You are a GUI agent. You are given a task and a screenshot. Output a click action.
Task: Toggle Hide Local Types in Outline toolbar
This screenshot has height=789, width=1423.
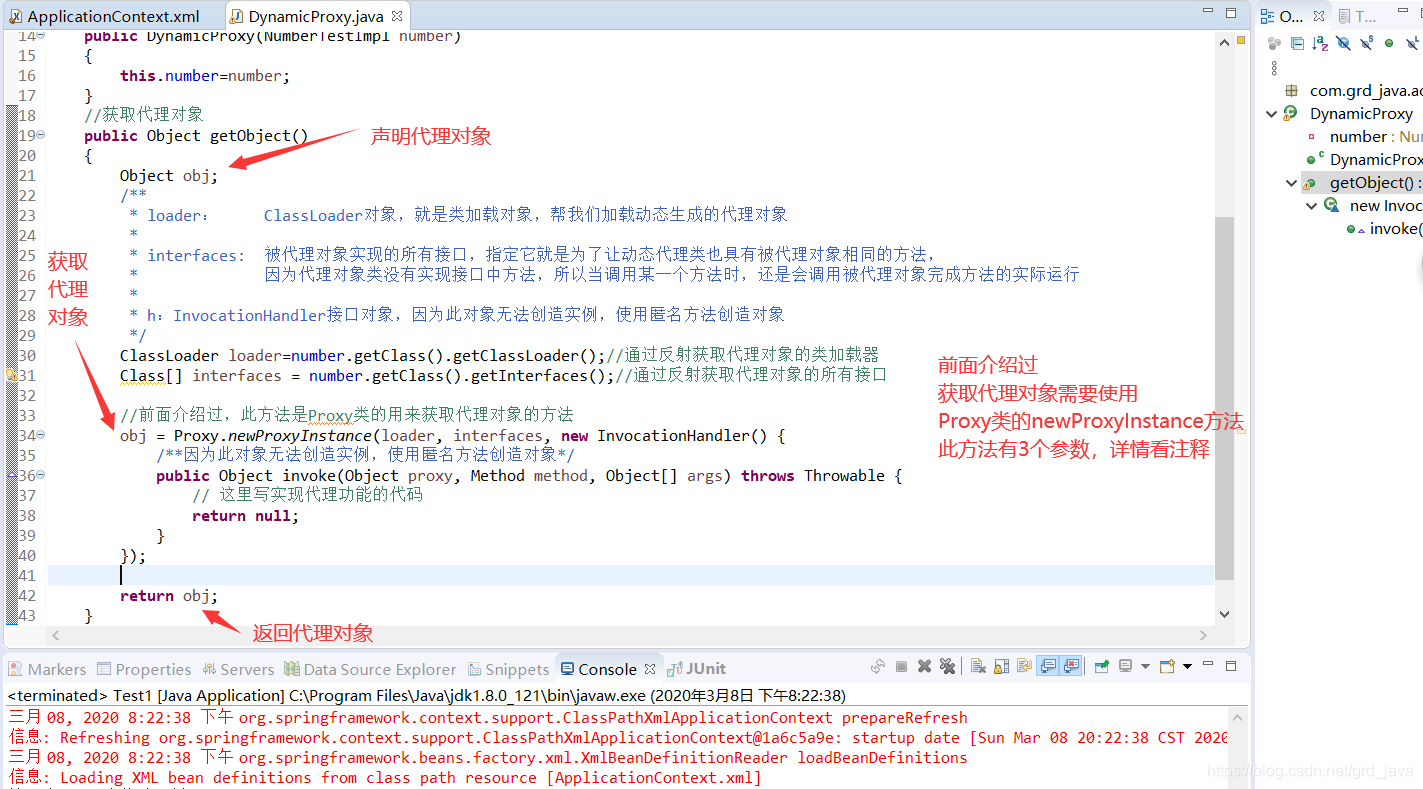pos(1412,42)
